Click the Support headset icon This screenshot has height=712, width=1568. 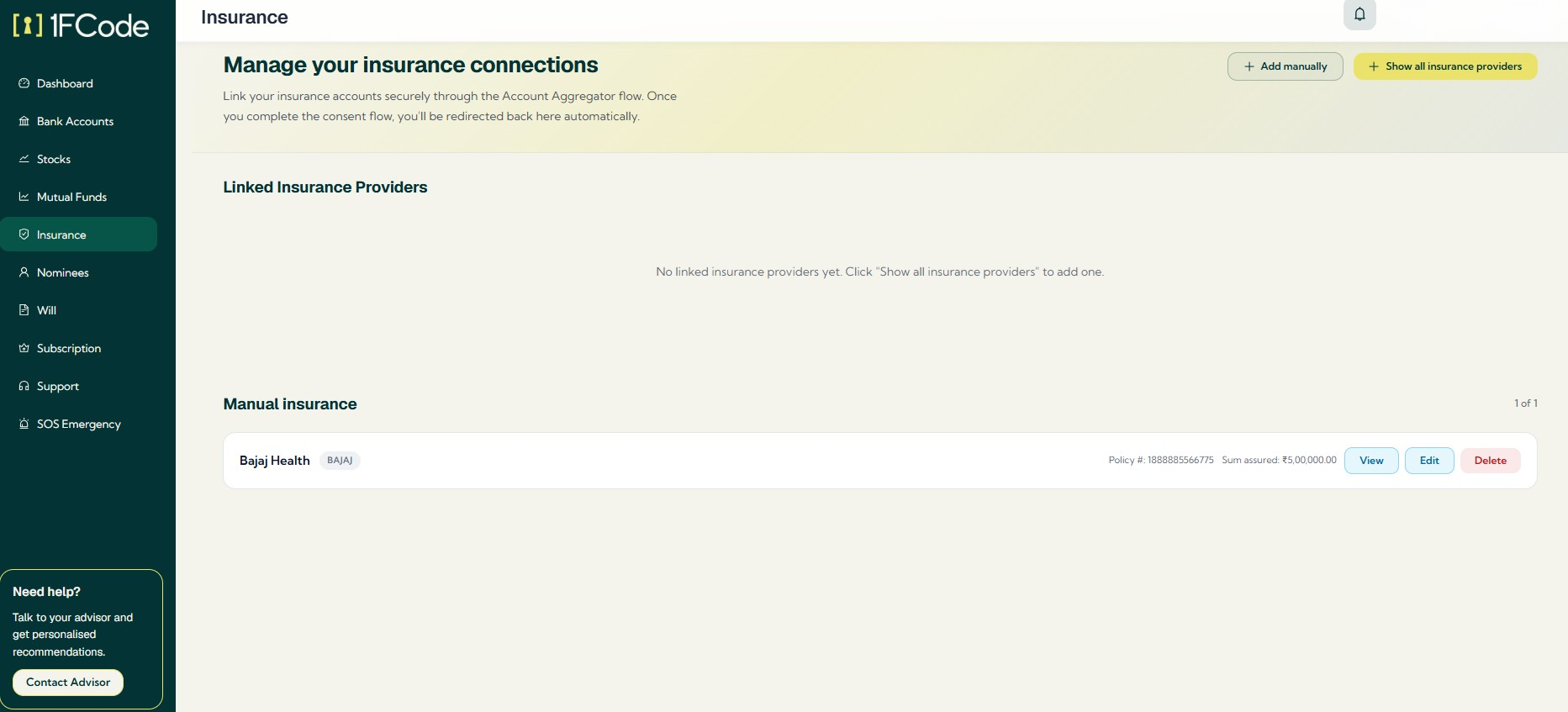point(24,386)
